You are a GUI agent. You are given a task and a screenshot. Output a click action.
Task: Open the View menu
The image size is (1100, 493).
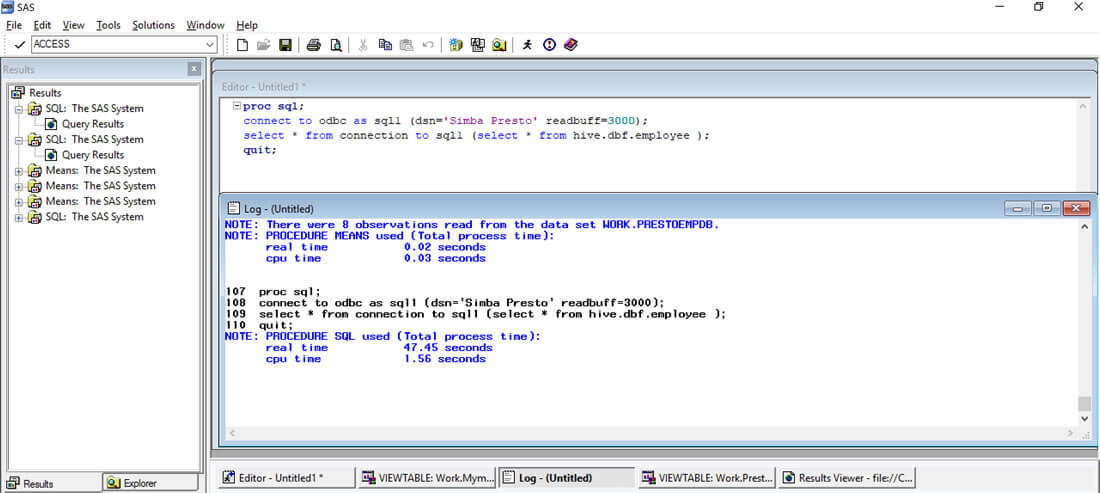coord(74,25)
